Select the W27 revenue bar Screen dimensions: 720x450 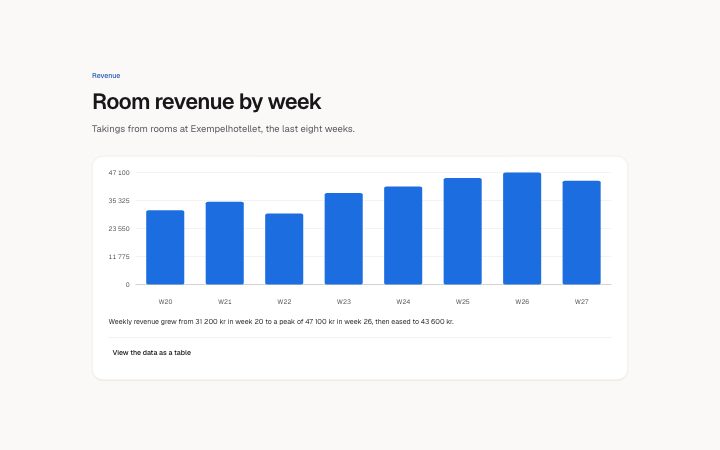[x=581, y=232]
